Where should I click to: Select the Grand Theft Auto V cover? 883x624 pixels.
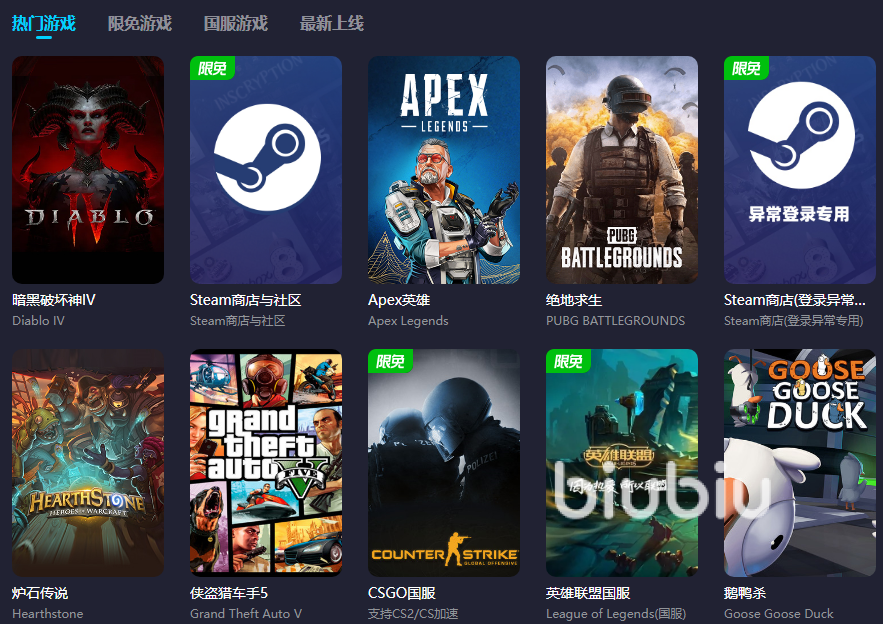(x=266, y=462)
